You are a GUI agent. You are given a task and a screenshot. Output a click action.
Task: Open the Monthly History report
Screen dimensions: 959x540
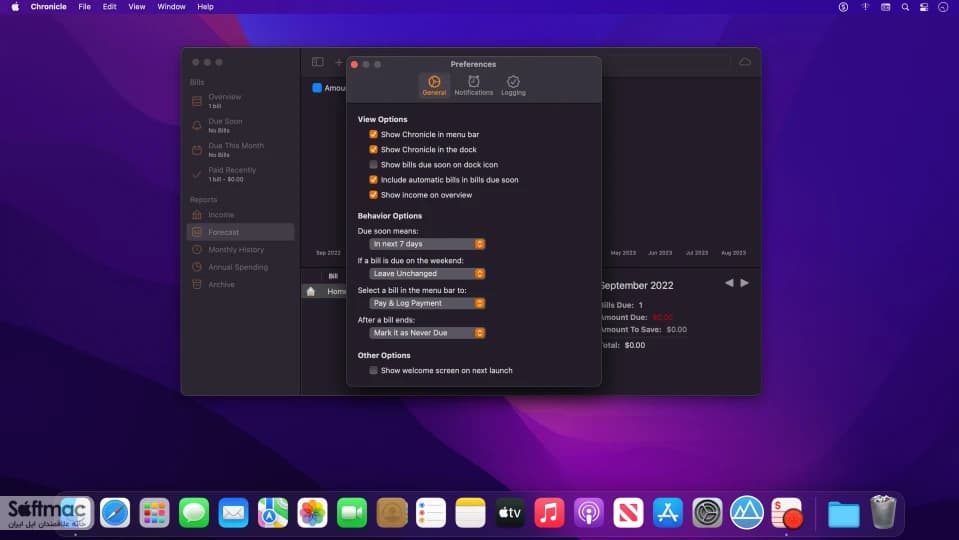tap(240, 250)
